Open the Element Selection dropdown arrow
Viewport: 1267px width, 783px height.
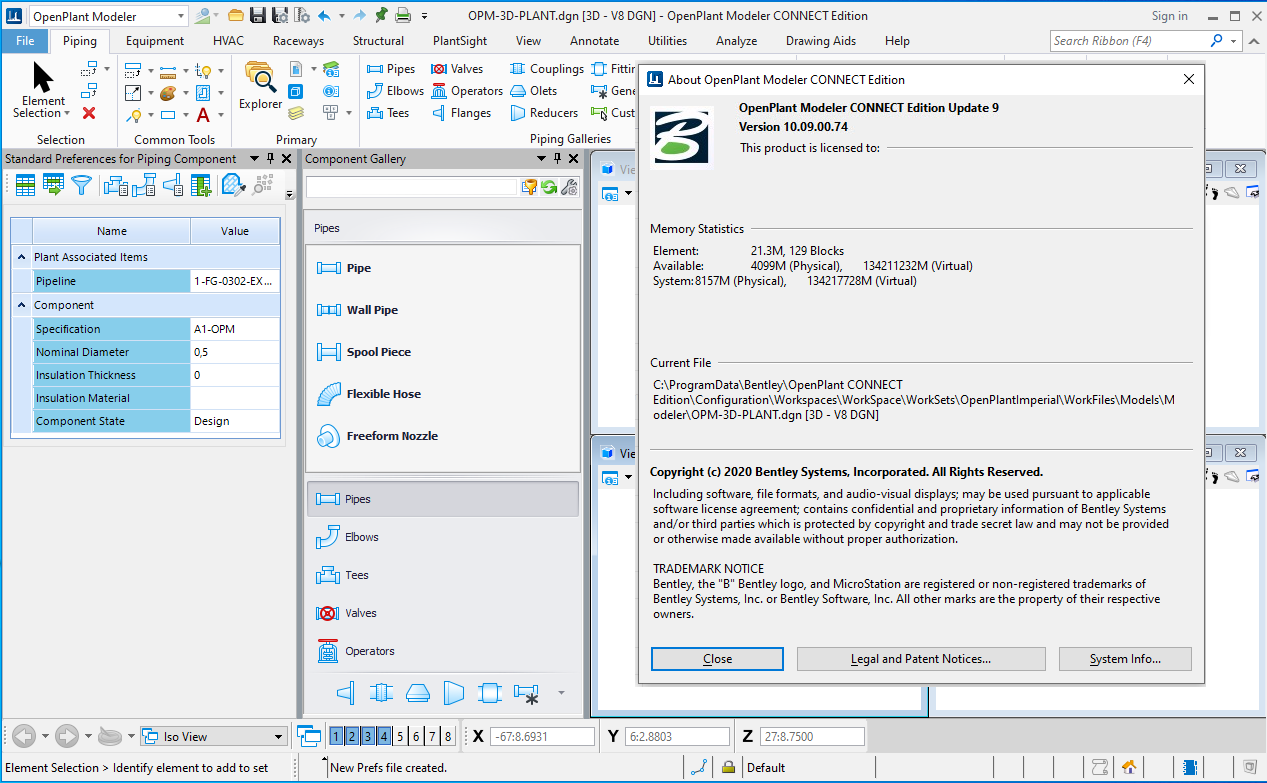coord(67,113)
